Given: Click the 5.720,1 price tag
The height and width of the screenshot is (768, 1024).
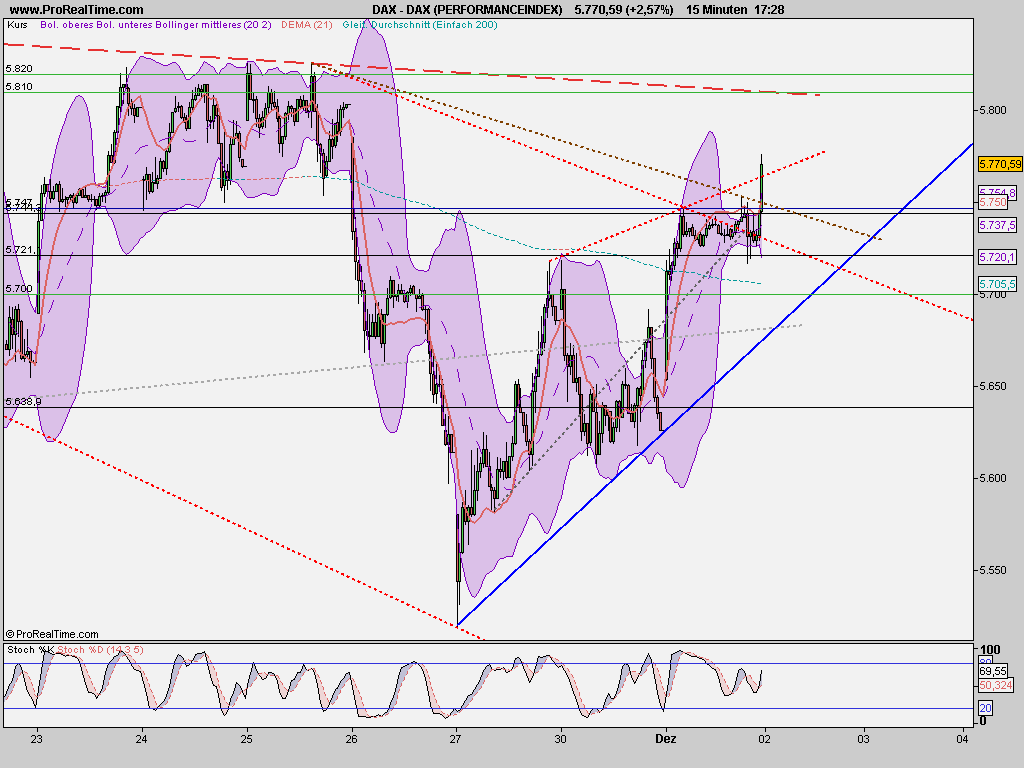Looking at the screenshot, I should [x=998, y=259].
